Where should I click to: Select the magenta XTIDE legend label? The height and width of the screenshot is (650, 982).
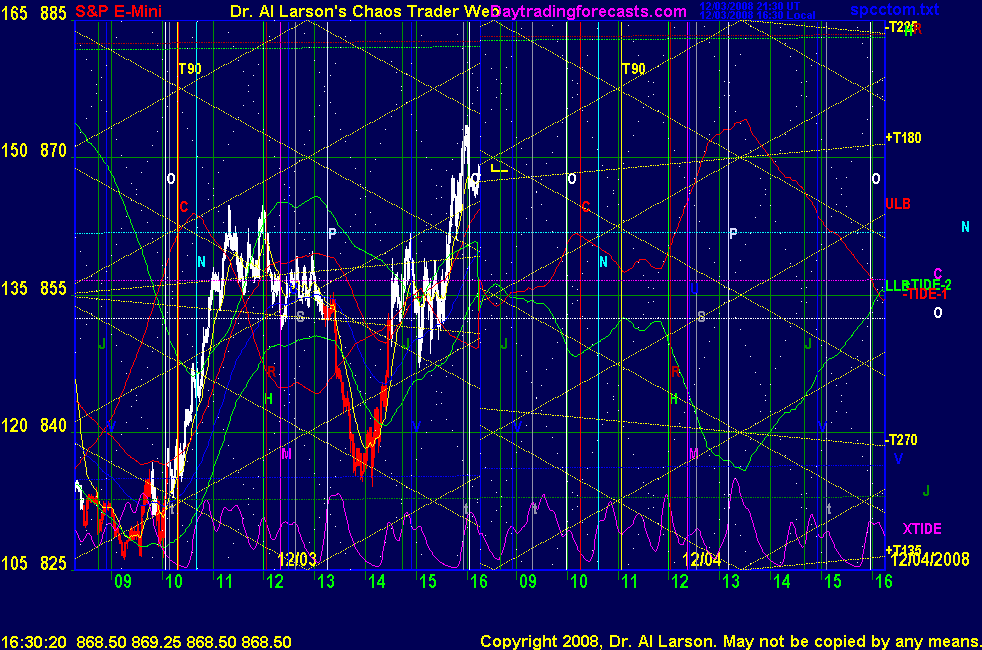pyautogui.click(x=921, y=528)
